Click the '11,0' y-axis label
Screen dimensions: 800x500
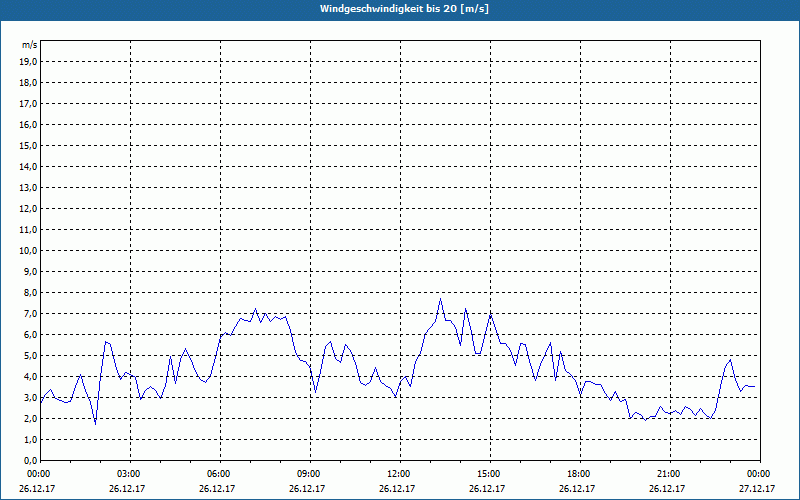28,230
